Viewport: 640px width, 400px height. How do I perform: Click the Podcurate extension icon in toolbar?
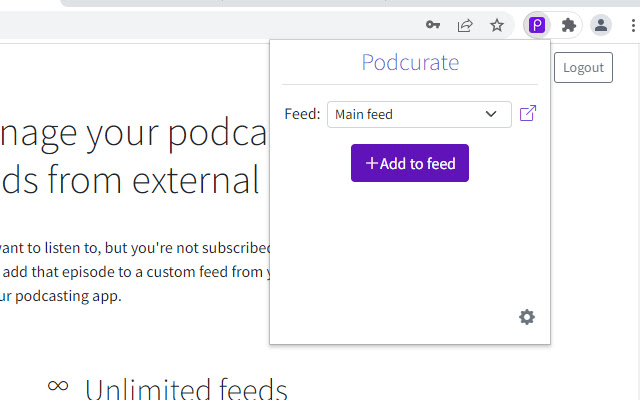pos(537,25)
